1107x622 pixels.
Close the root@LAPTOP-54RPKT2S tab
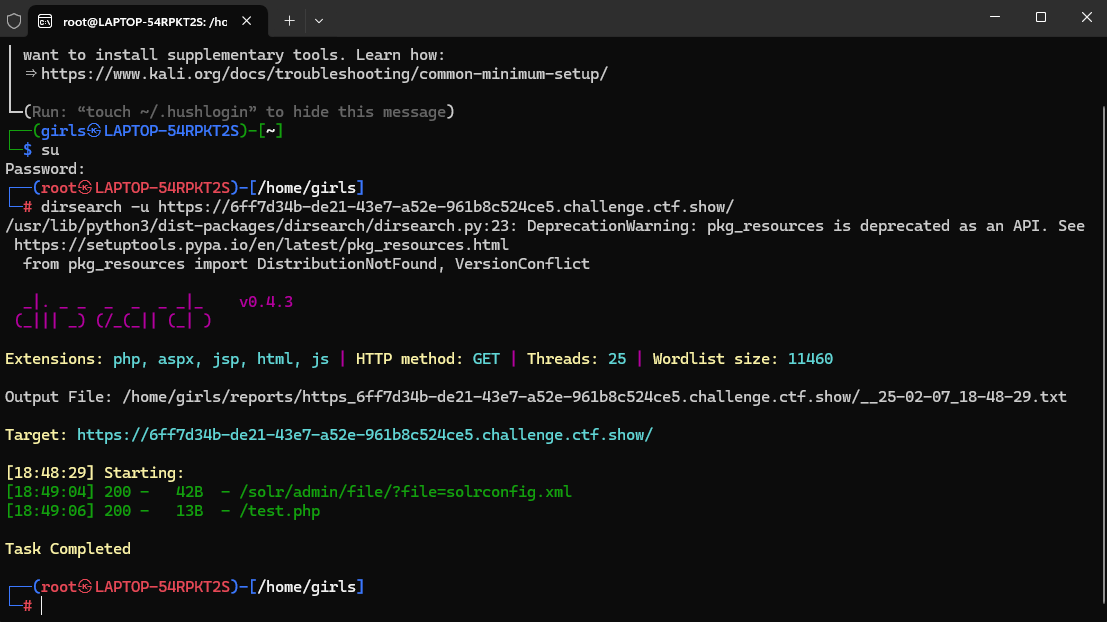click(247, 20)
